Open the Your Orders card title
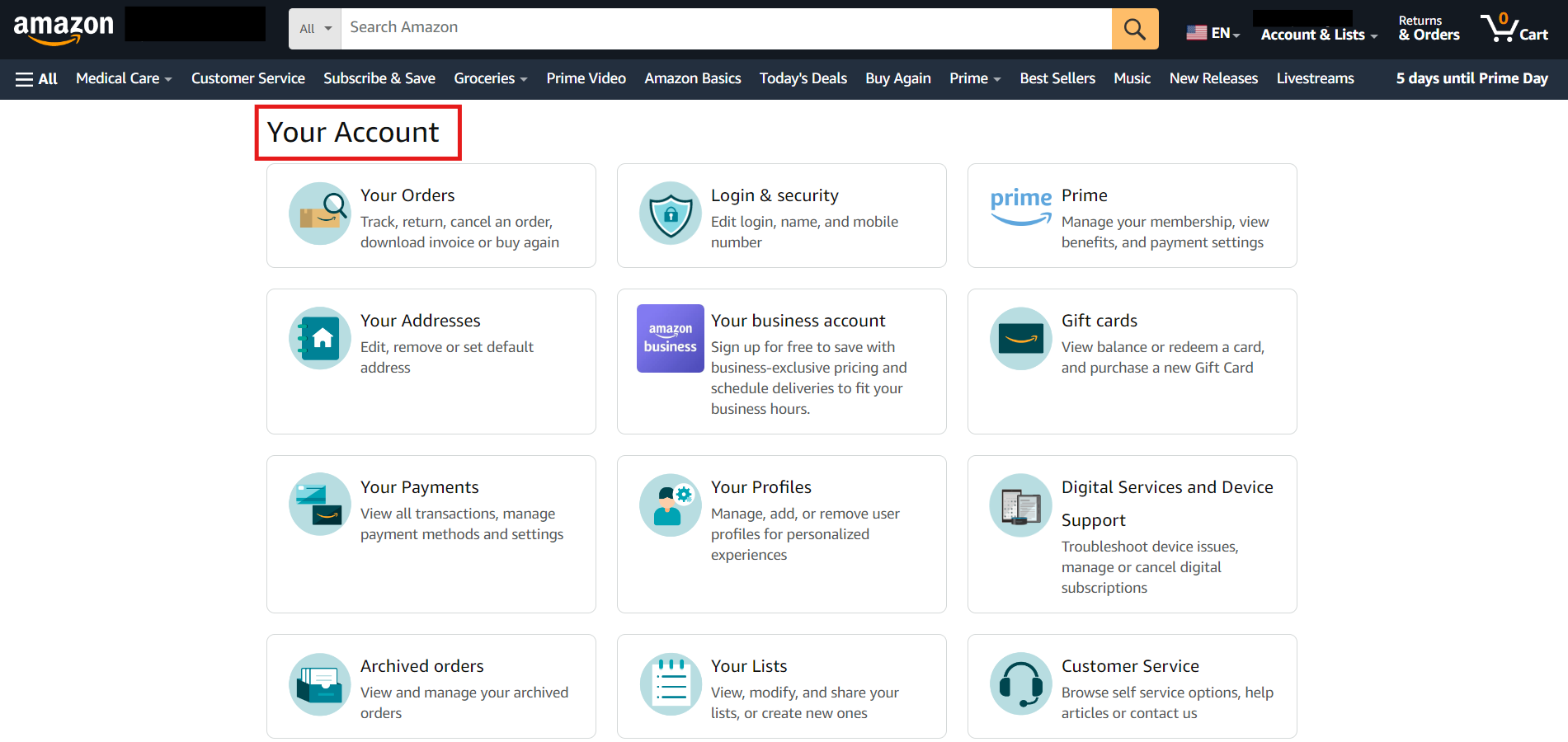 pyautogui.click(x=407, y=195)
